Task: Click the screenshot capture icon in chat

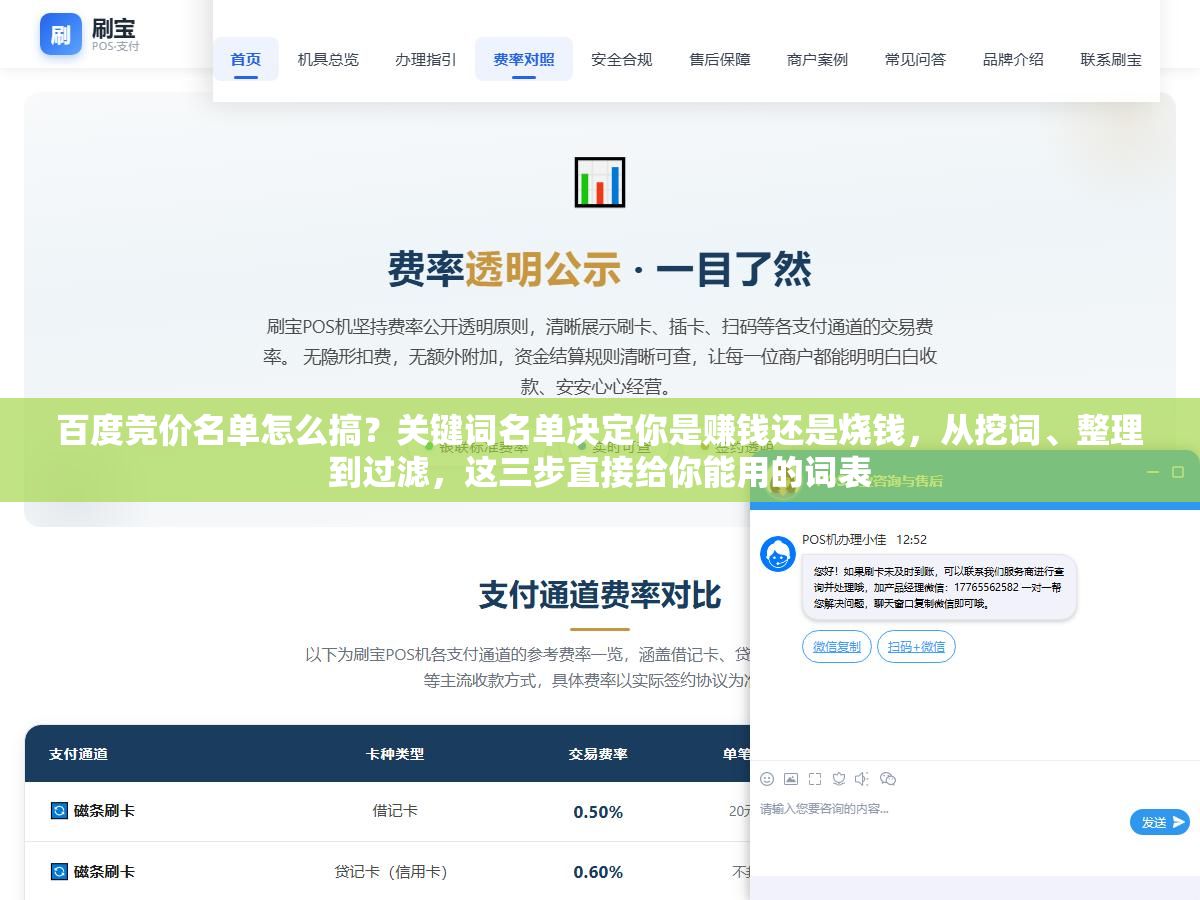Action: coord(815,778)
